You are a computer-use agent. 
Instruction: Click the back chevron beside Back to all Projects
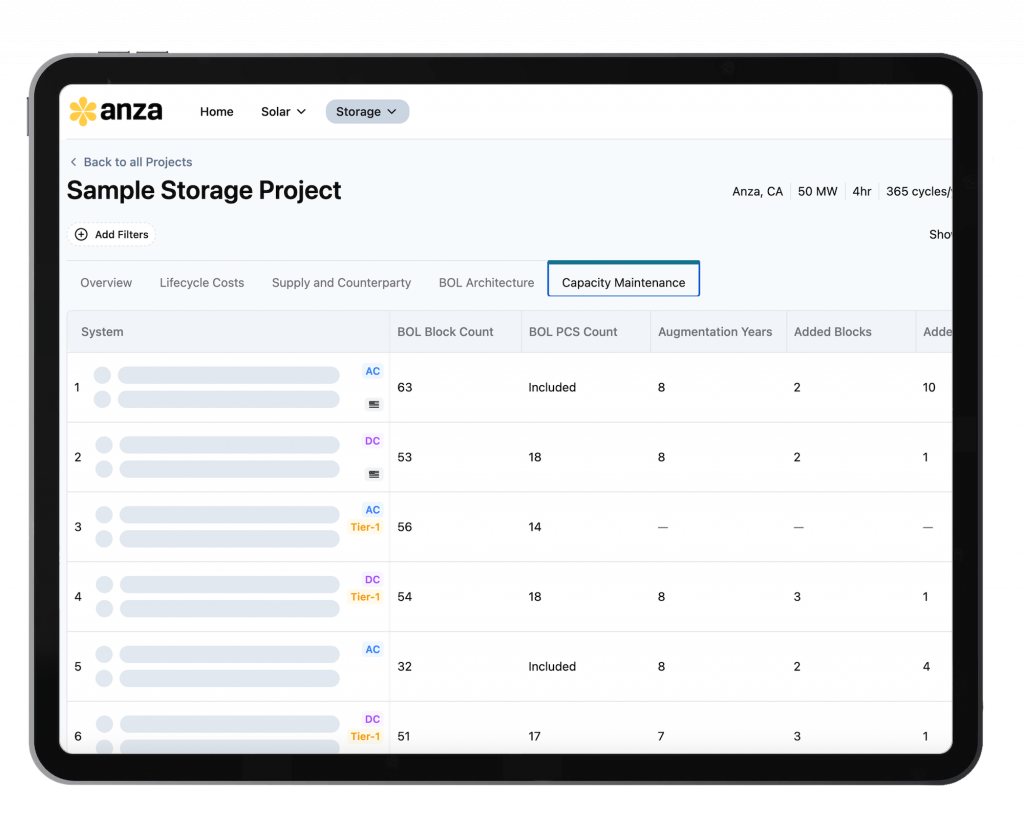(x=73, y=162)
